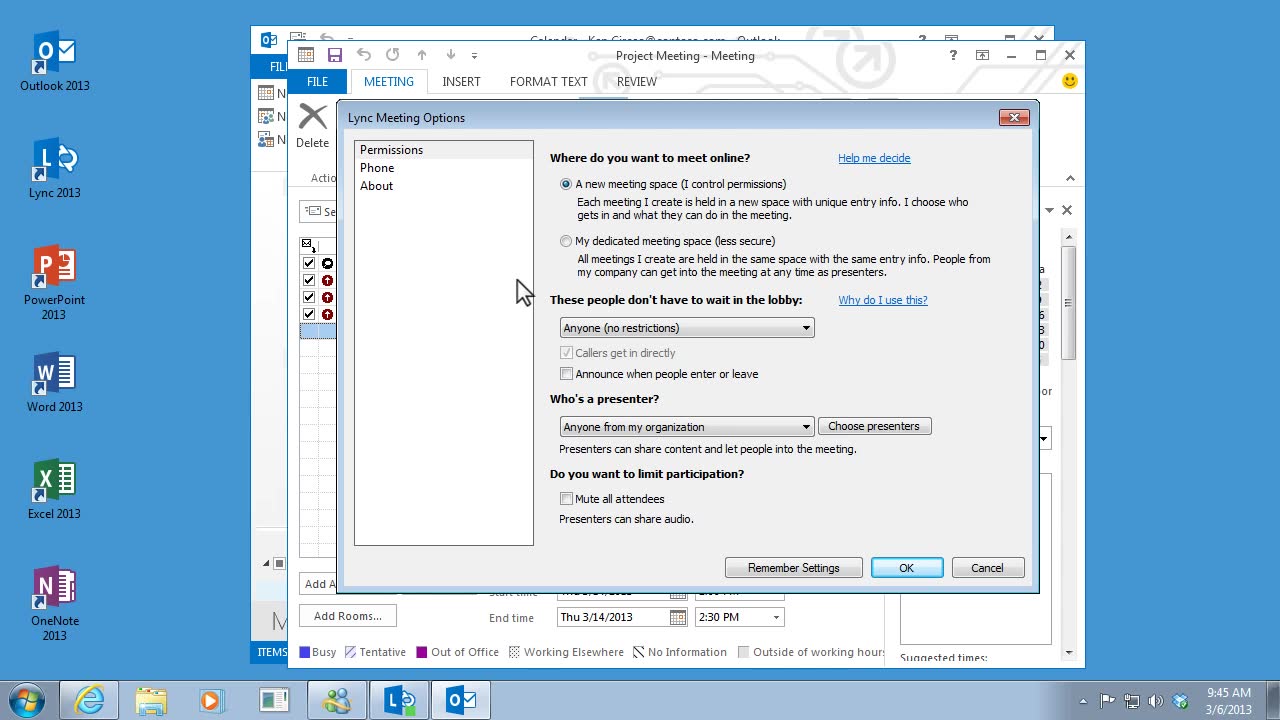
Task: Open Internet Explorer from the taskbar
Action: pos(89,700)
